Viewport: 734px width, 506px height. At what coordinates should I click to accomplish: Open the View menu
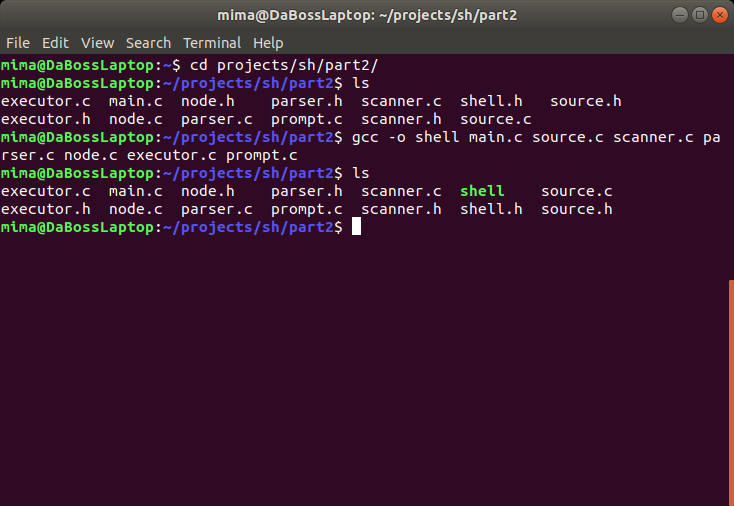click(98, 43)
